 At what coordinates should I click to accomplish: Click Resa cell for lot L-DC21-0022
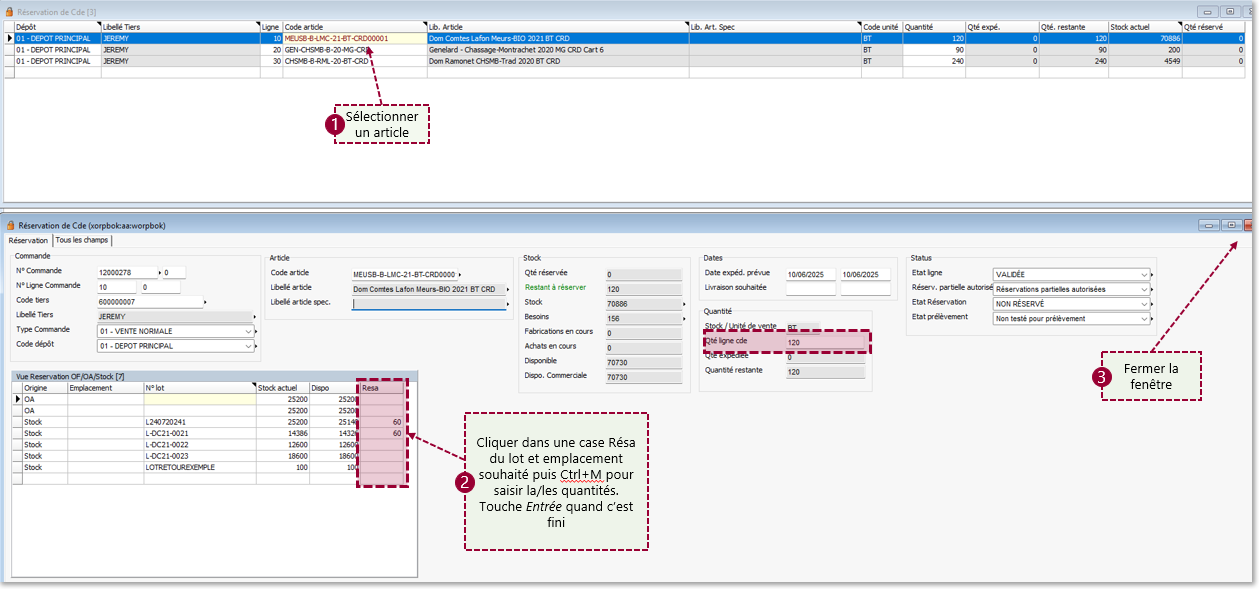pos(381,445)
